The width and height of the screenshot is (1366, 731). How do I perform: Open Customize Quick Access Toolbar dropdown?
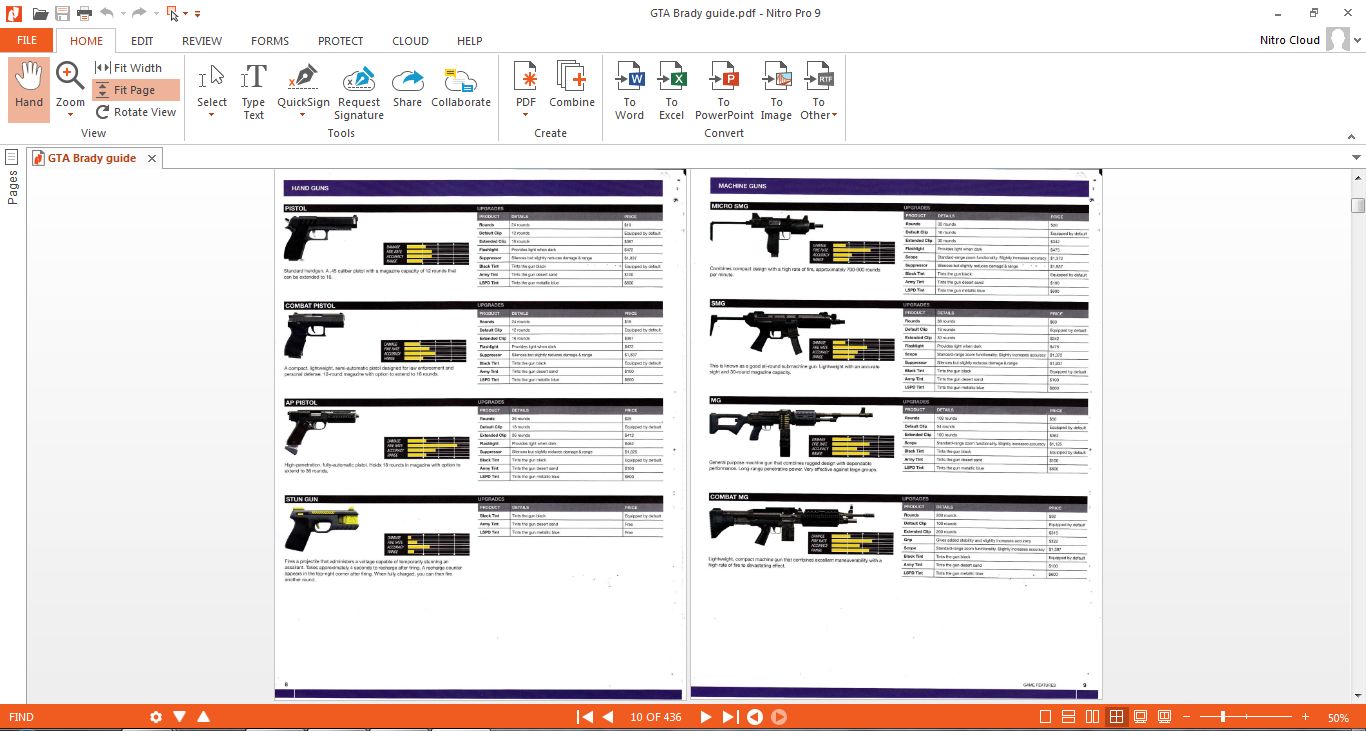click(x=197, y=14)
